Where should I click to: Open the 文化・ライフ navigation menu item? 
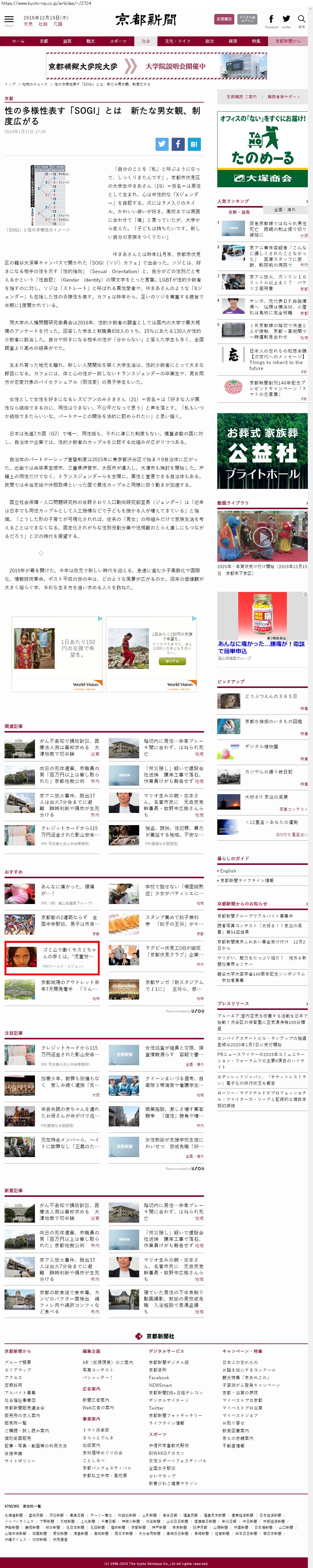(177, 41)
